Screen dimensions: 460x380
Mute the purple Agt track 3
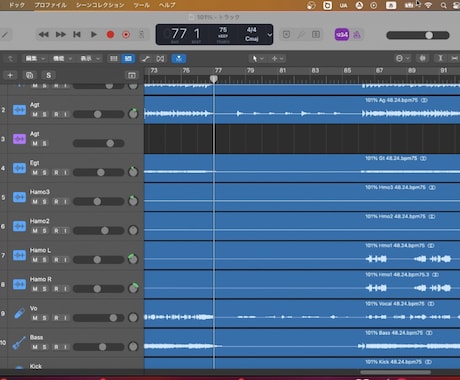tap(35, 143)
